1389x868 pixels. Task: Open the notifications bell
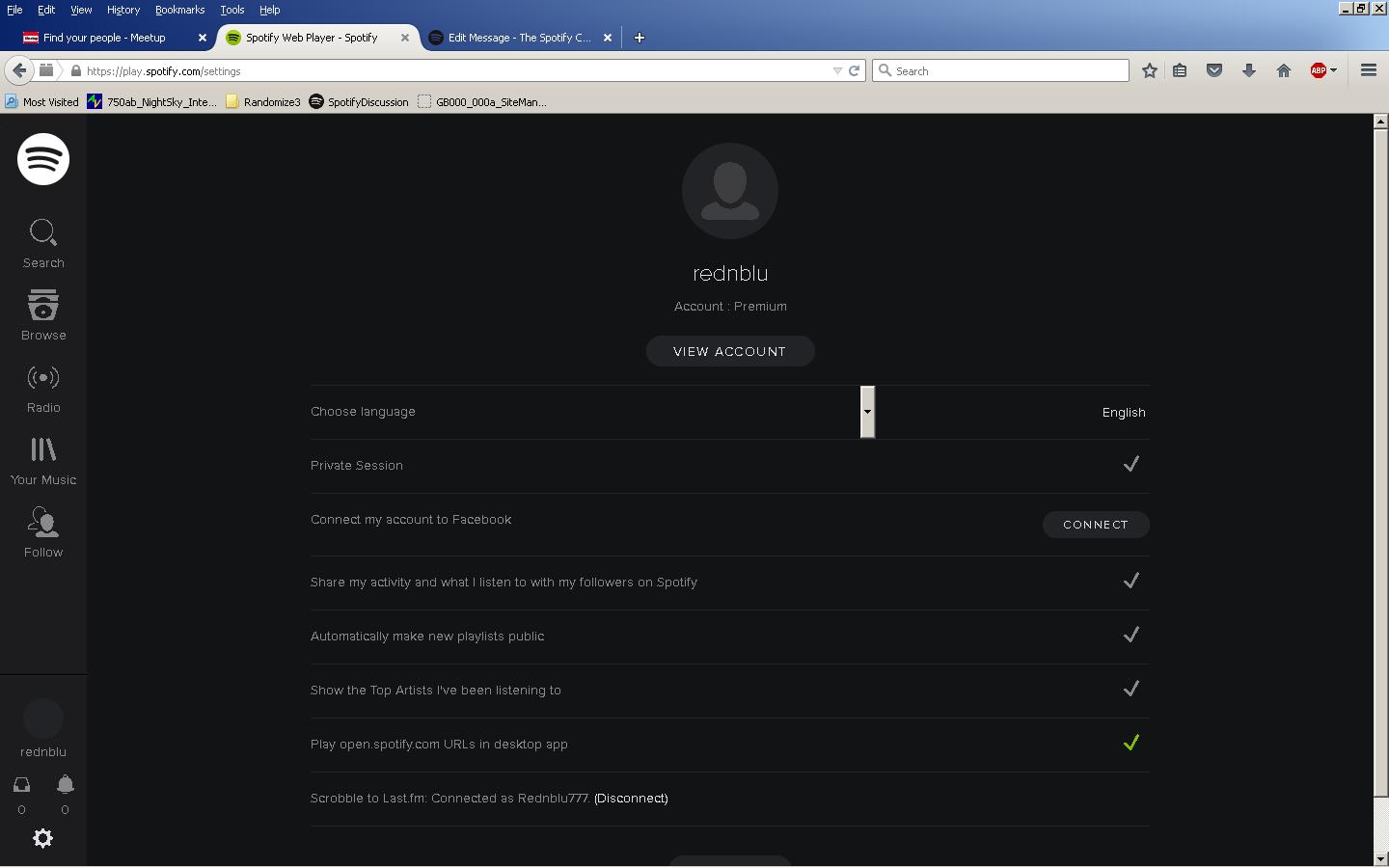(65, 785)
